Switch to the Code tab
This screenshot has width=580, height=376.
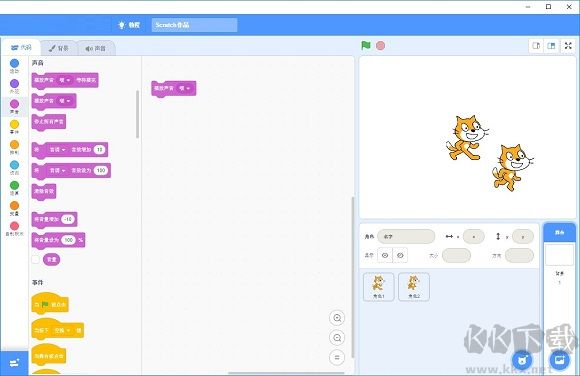coord(21,48)
